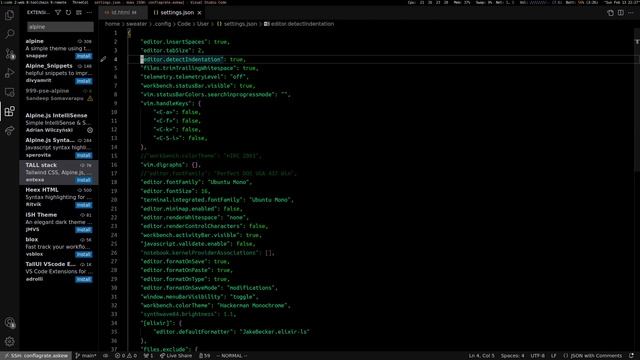Open Settings UI icon in editor toolbar

(610, 13)
